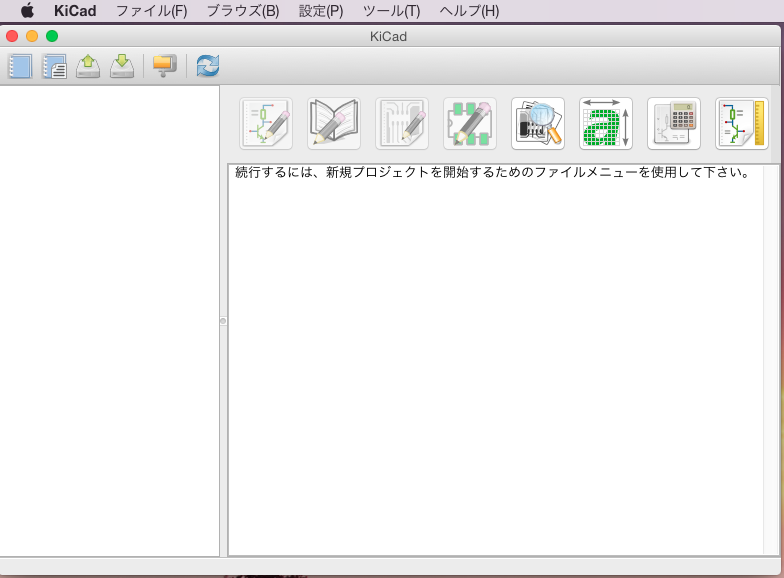This screenshot has height=578, width=784.
Task: Open the PCB calculator icon
Action: pos(674,124)
